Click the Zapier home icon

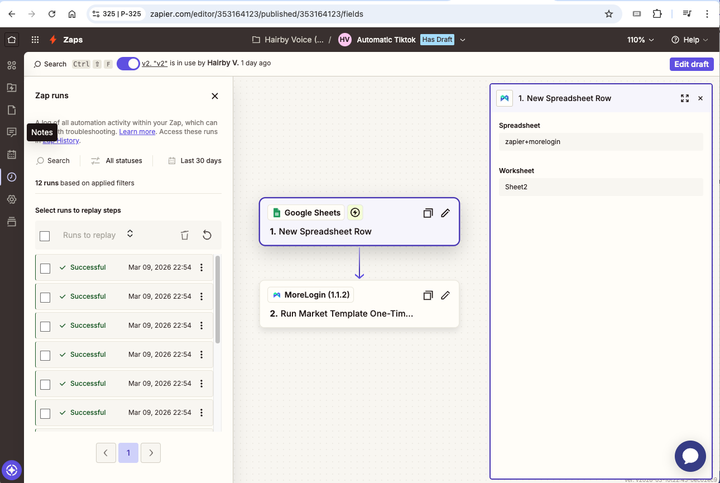point(11,39)
